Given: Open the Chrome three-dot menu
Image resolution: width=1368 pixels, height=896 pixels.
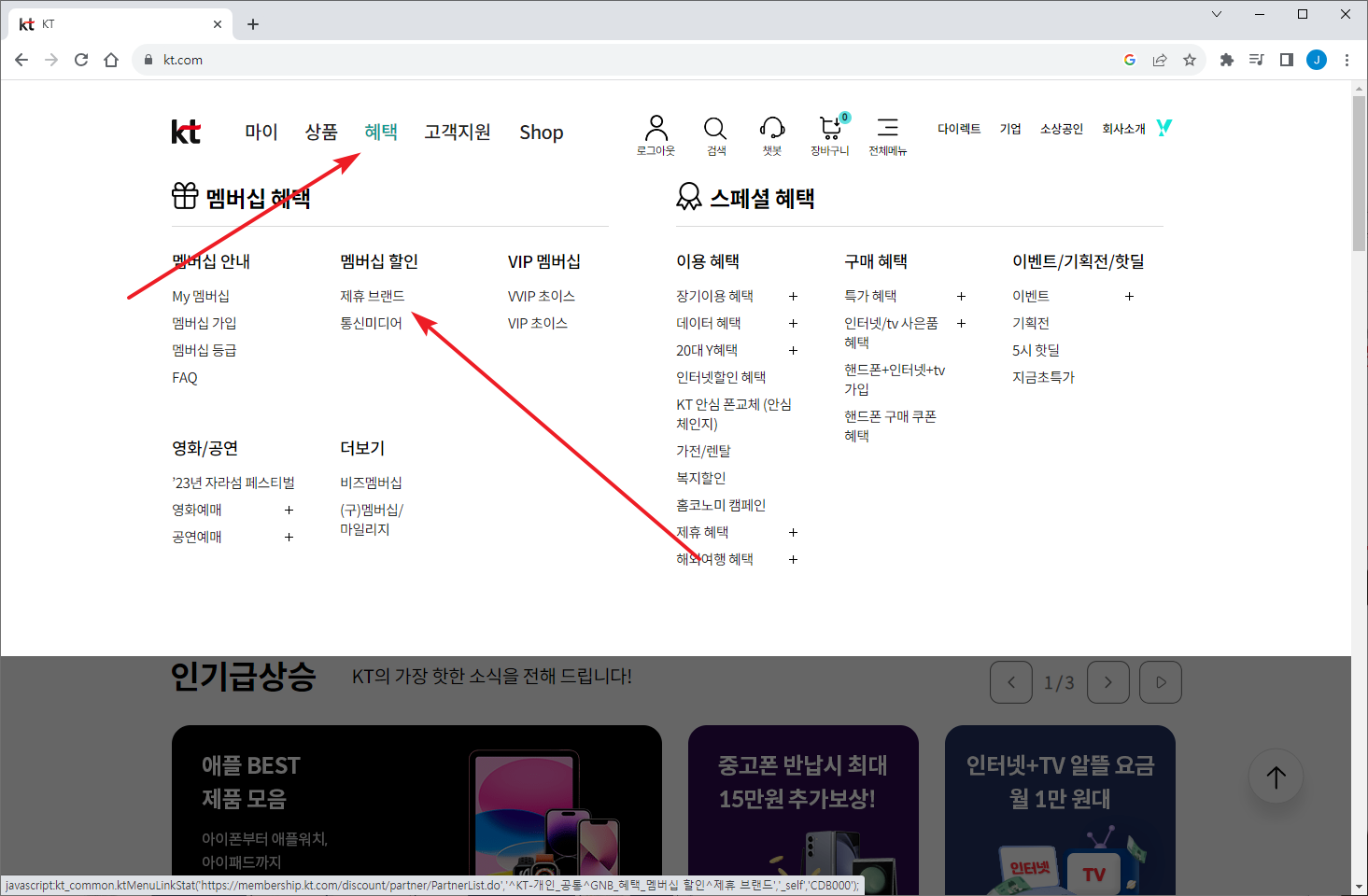Looking at the screenshot, I should [1347, 60].
